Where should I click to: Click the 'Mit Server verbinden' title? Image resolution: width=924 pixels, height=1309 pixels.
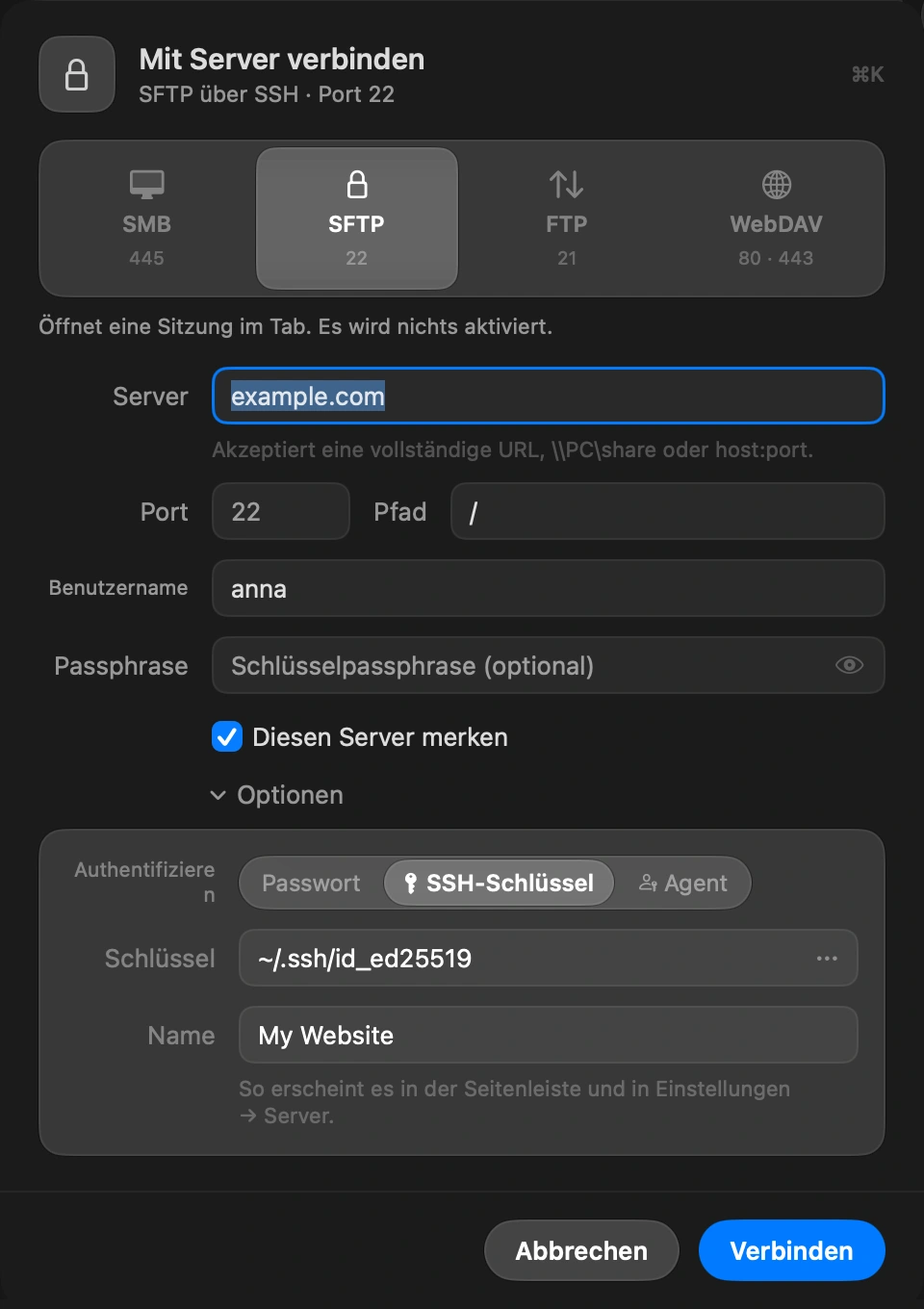click(282, 59)
